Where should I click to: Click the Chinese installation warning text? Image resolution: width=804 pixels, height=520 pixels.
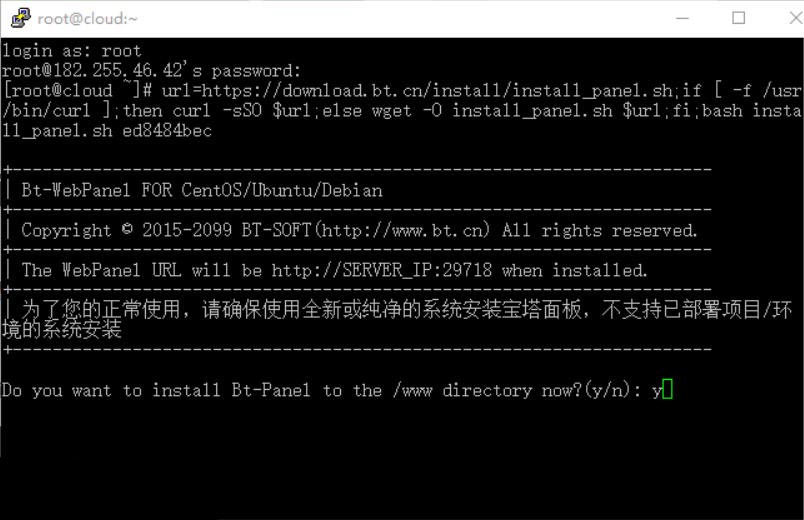click(x=400, y=310)
